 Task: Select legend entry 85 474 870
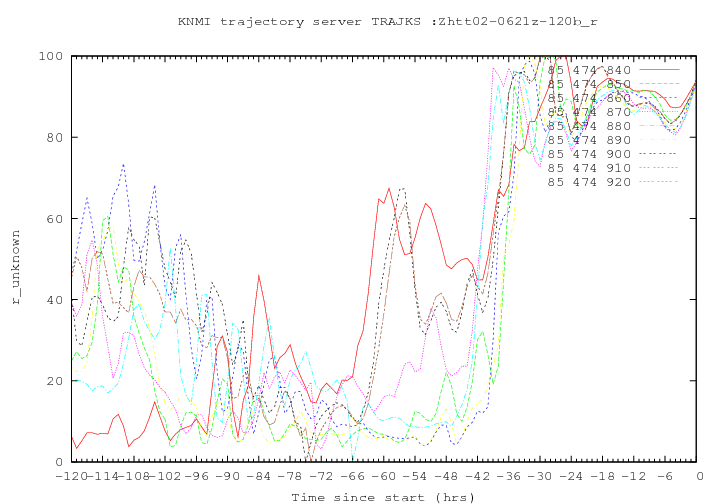click(x=589, y=113)
